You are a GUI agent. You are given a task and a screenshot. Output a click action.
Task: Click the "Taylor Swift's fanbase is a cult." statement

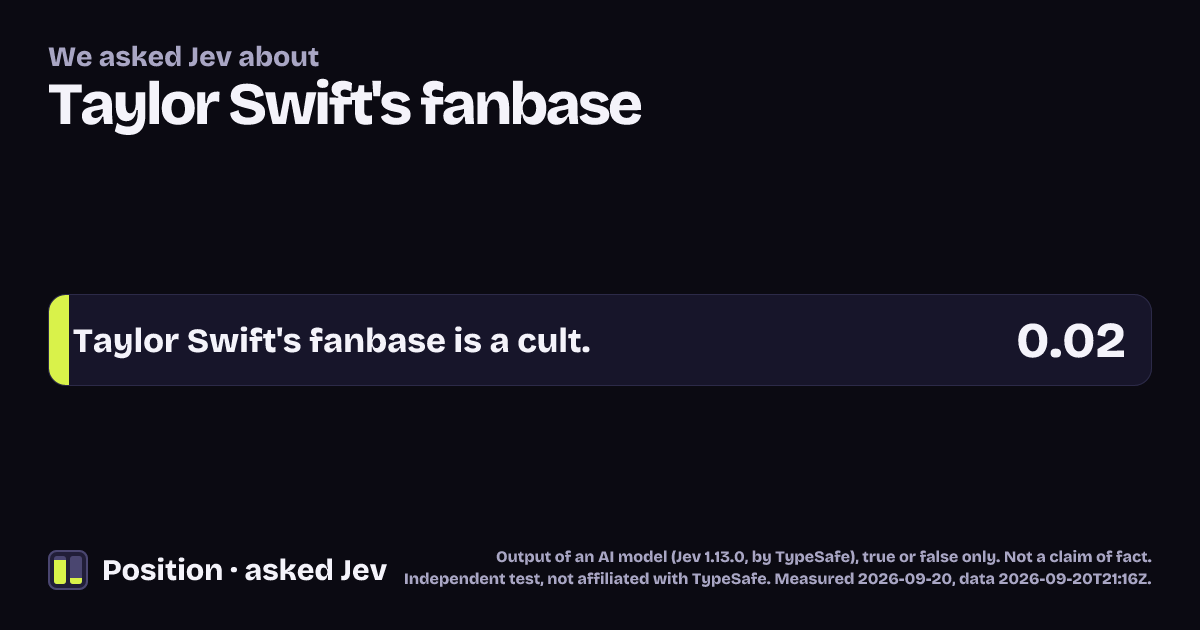(332, 341)
